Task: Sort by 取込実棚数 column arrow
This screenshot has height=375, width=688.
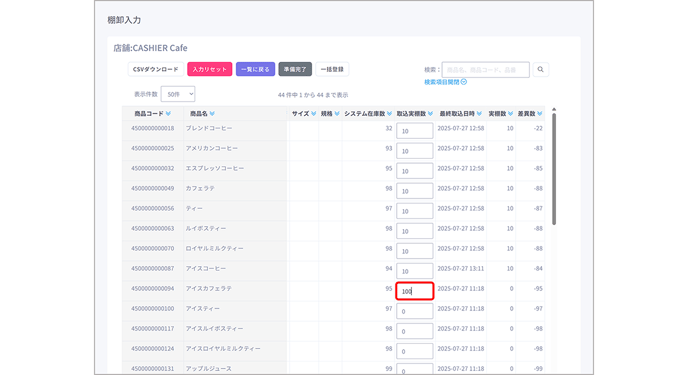Action: point(430,114)
